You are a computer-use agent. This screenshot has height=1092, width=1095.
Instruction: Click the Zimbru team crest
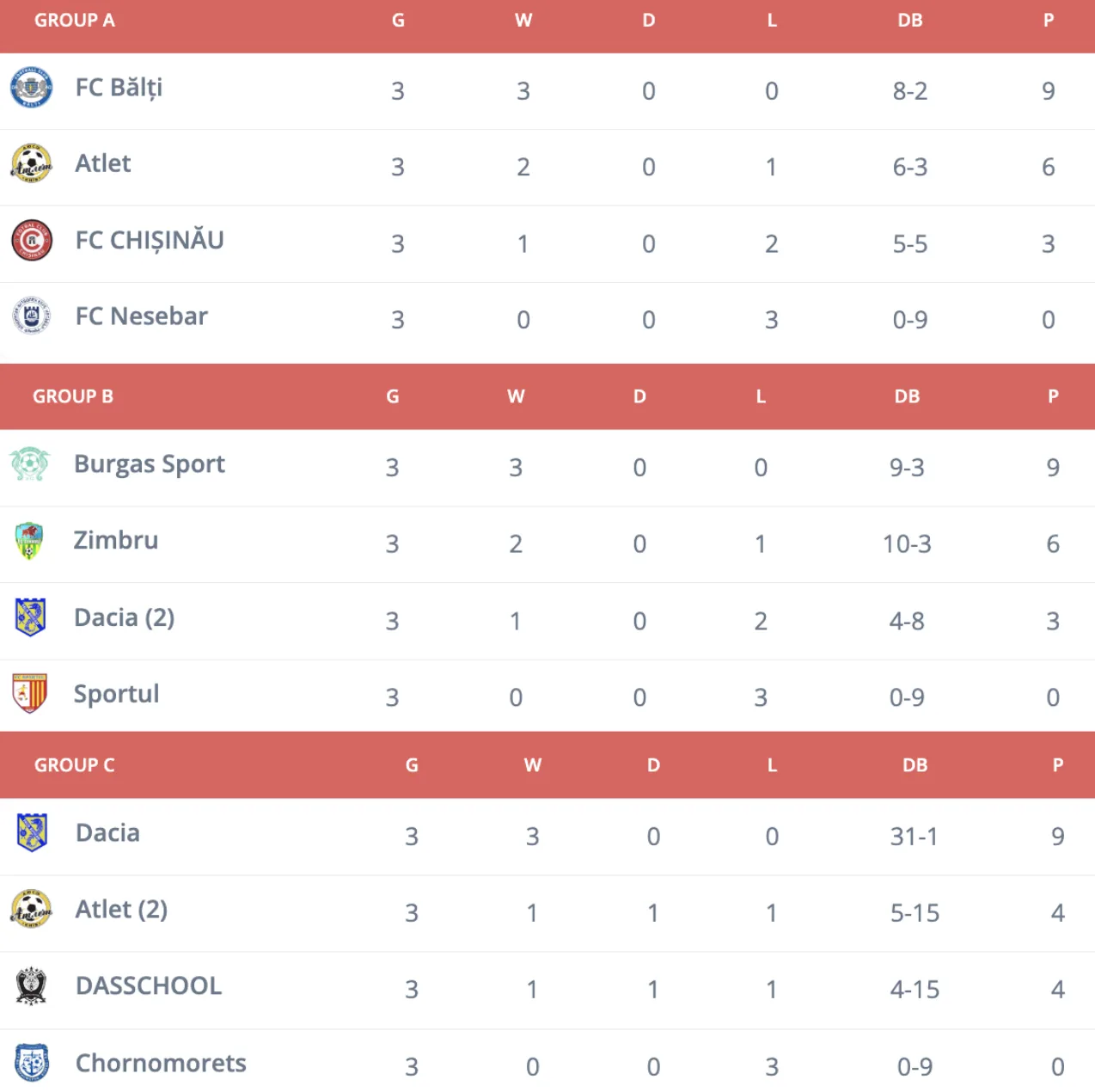point(29,541)
